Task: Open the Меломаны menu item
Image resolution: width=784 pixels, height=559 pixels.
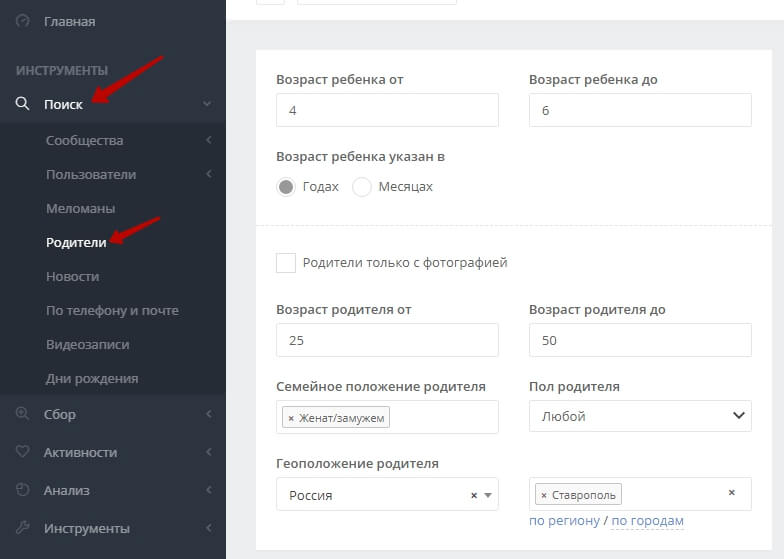Action: click(81, 209)
